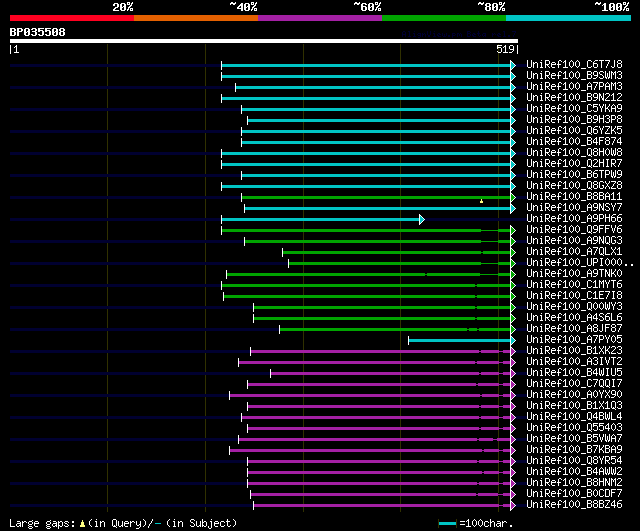This screenshot has width=640, height=531.
Task: Click the BP035508 query name
Action: (x=37, y=32)
